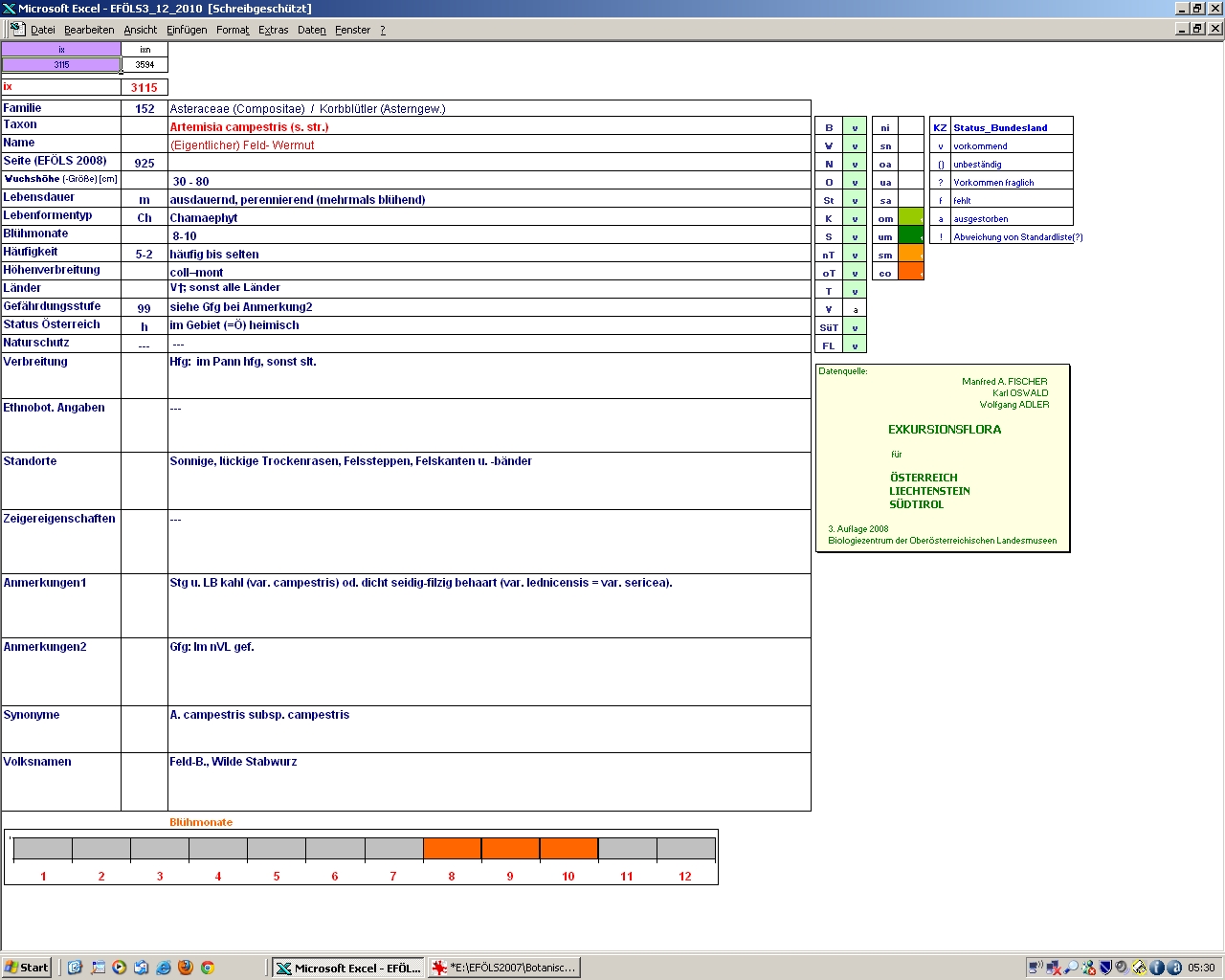Screen dimensions: 1225x980
Task: Select the dark green um swatch cell
Action: (x=911, y=236)
